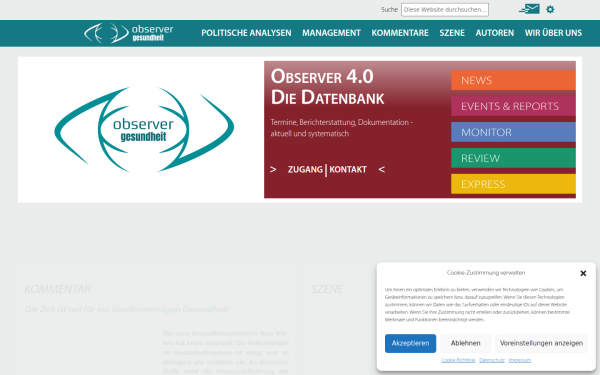600x375 pixels.
Task: Open the Sondervermögen Gesundheit article title
Action: click(127, 309)
